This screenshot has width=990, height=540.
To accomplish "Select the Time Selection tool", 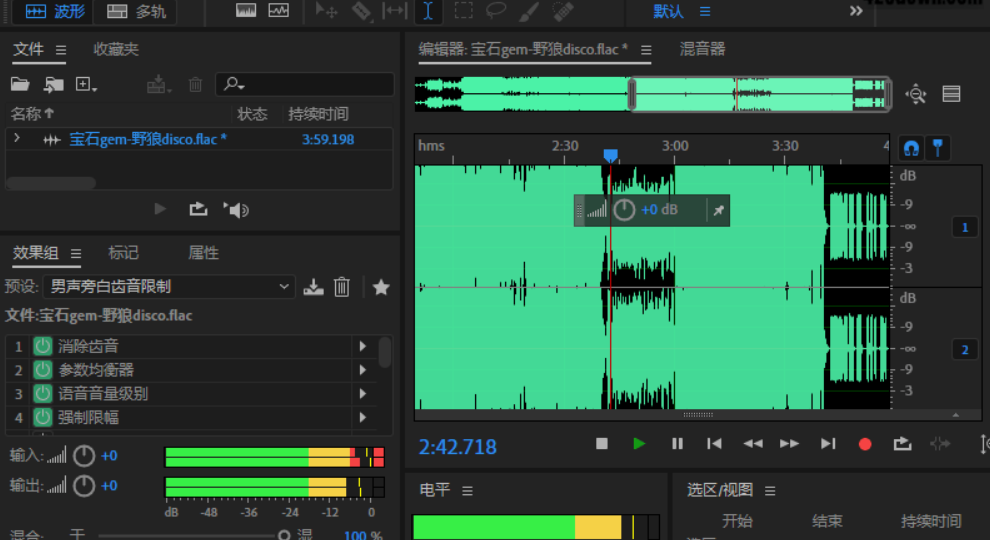I will pyautogui.click(x=428, y=11).
